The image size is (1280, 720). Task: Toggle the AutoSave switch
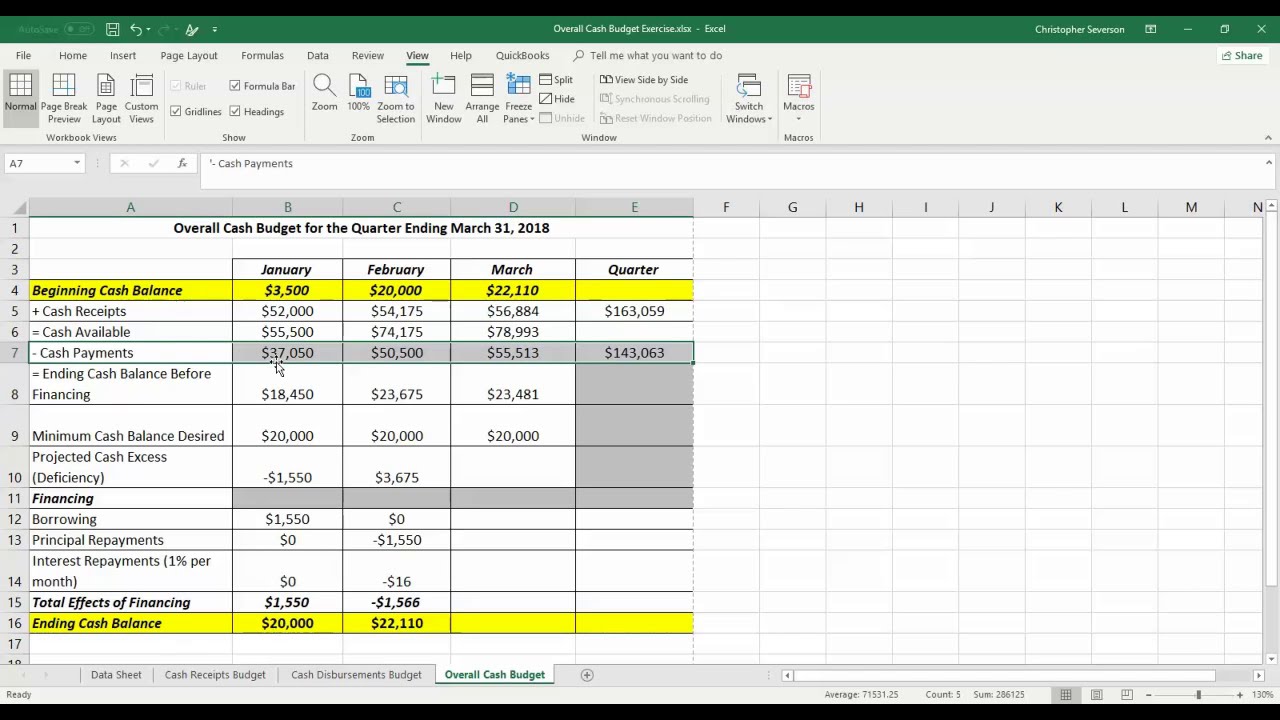coord(78,29)
